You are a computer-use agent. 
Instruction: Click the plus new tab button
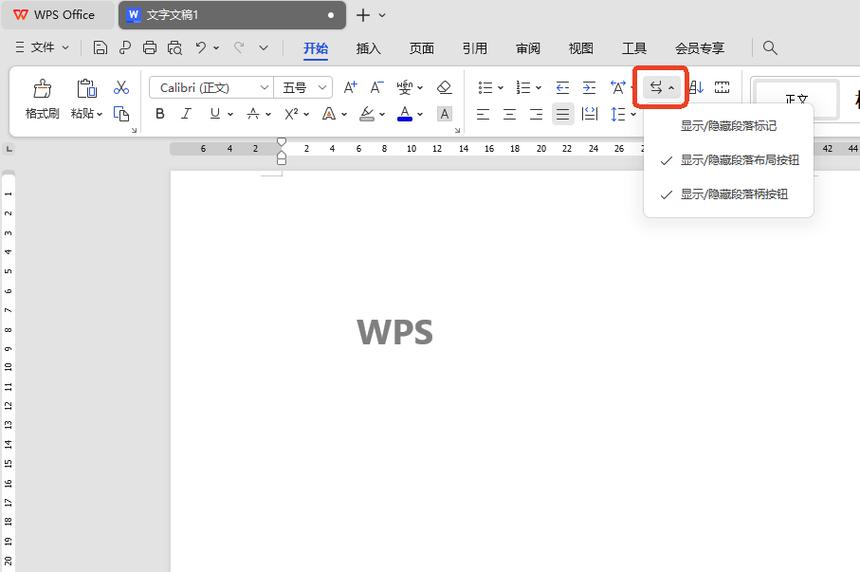pos(363,15)
